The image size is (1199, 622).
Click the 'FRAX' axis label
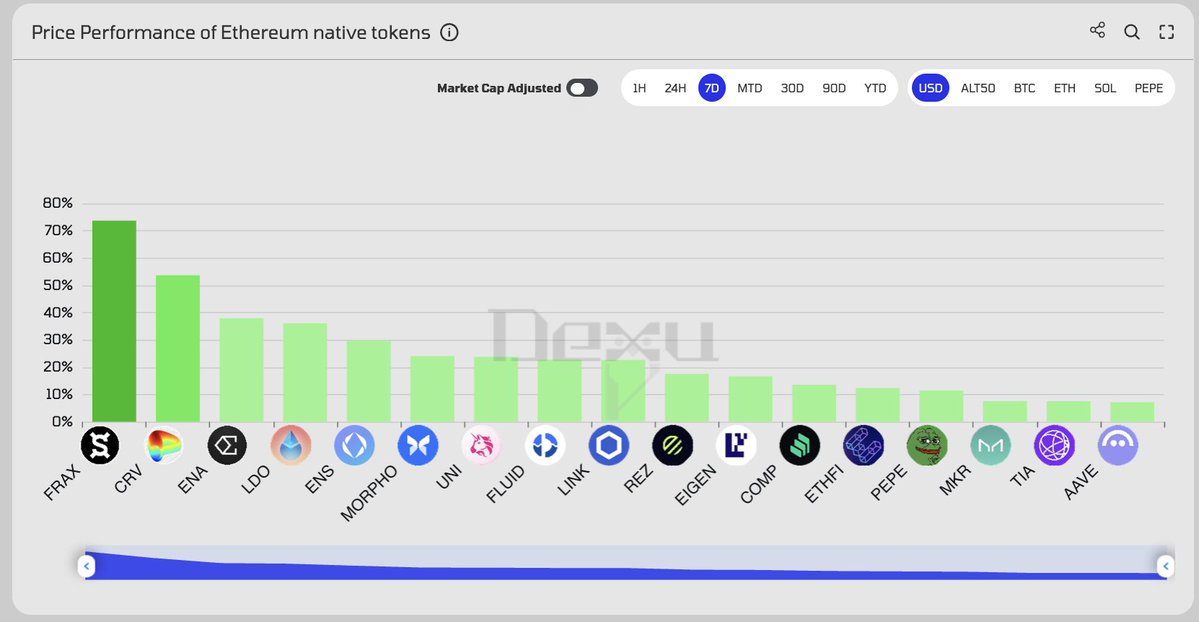pyautogui.click(x=63, y=483)
